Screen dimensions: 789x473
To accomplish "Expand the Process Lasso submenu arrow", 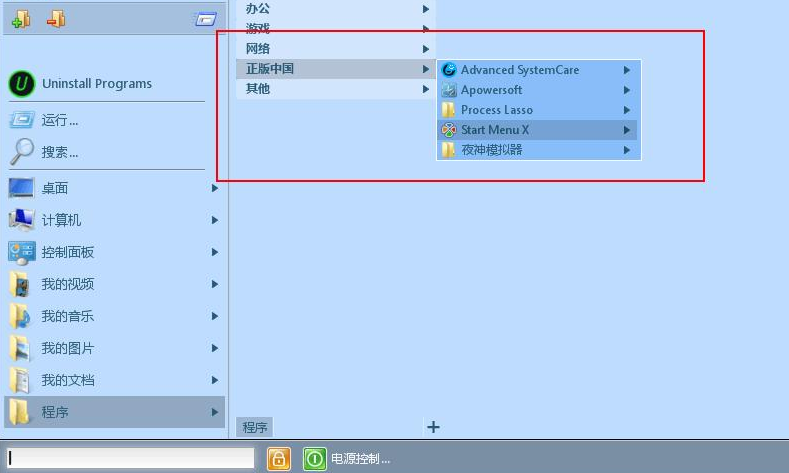I will (626, 110).
